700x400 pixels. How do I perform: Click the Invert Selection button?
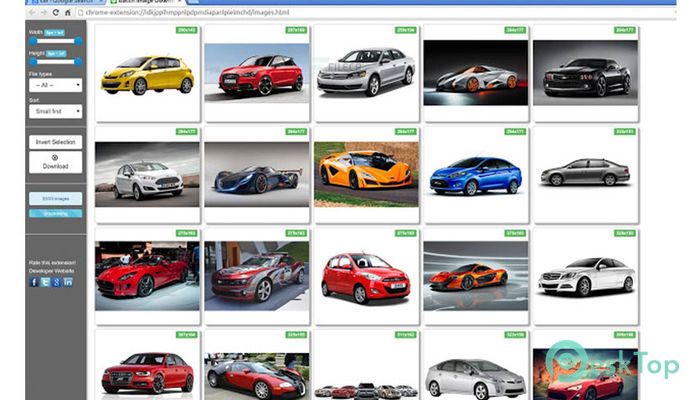click(55, 142)
